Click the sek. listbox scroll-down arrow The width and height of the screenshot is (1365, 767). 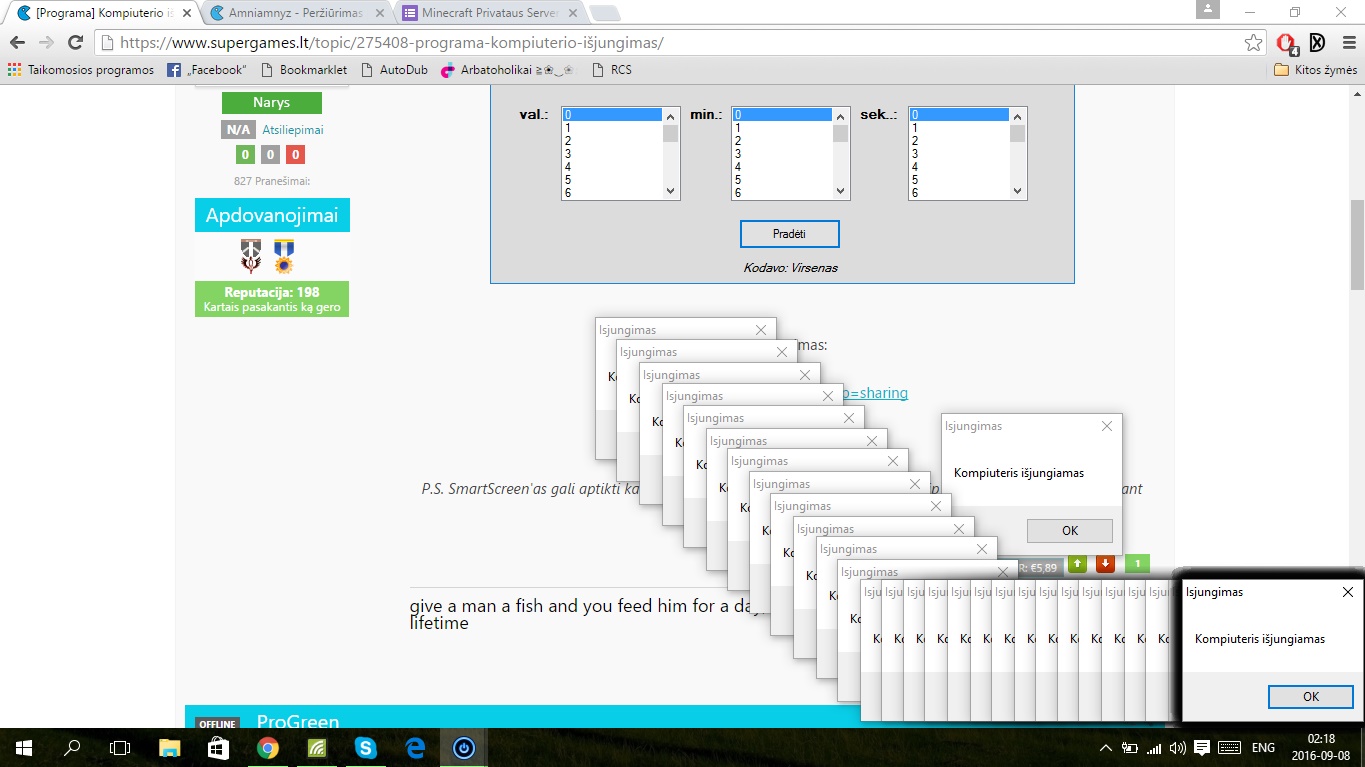[x=1017, y=192]
